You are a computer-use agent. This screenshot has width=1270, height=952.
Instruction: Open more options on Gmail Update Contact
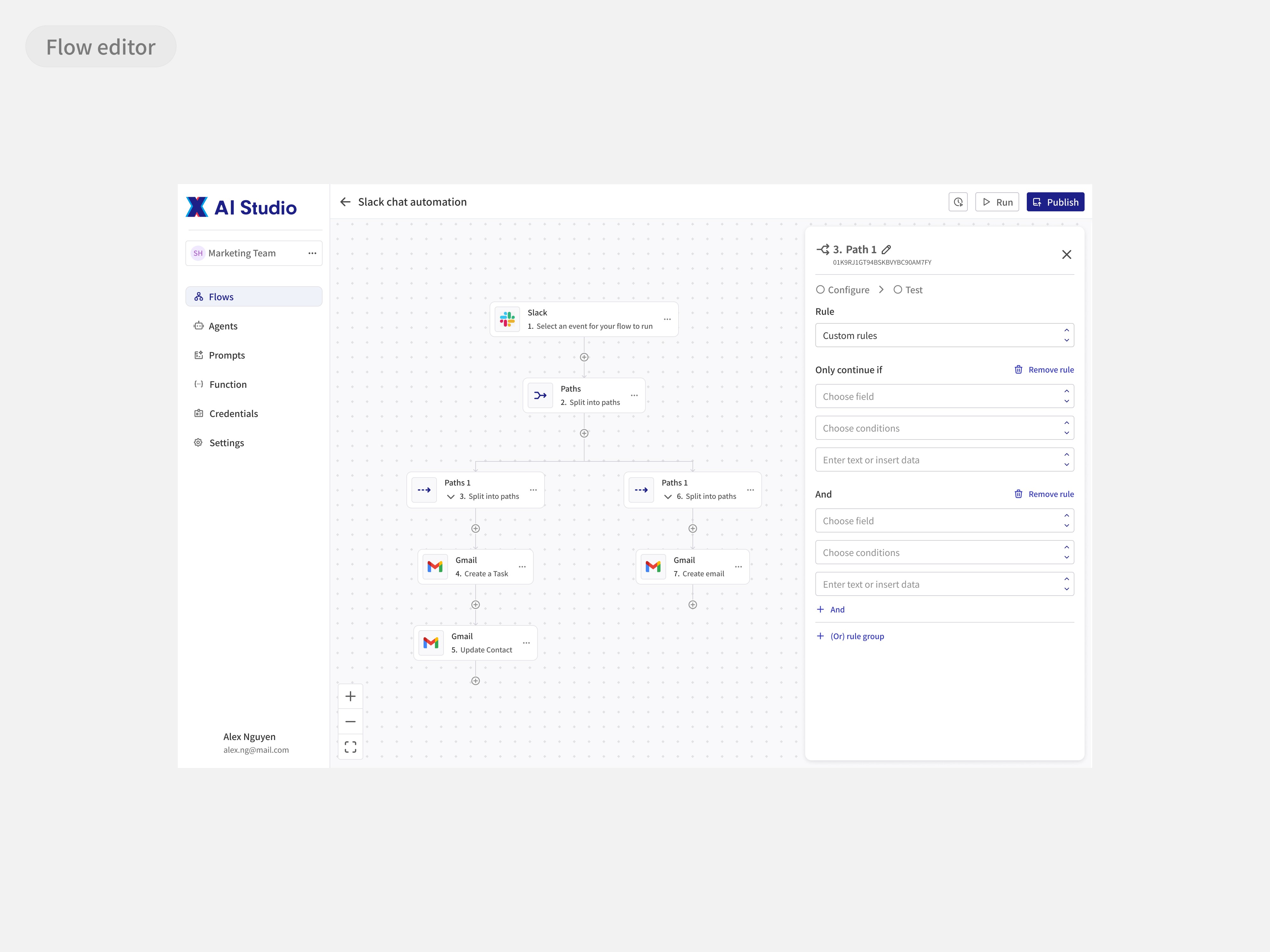point(526,643)
